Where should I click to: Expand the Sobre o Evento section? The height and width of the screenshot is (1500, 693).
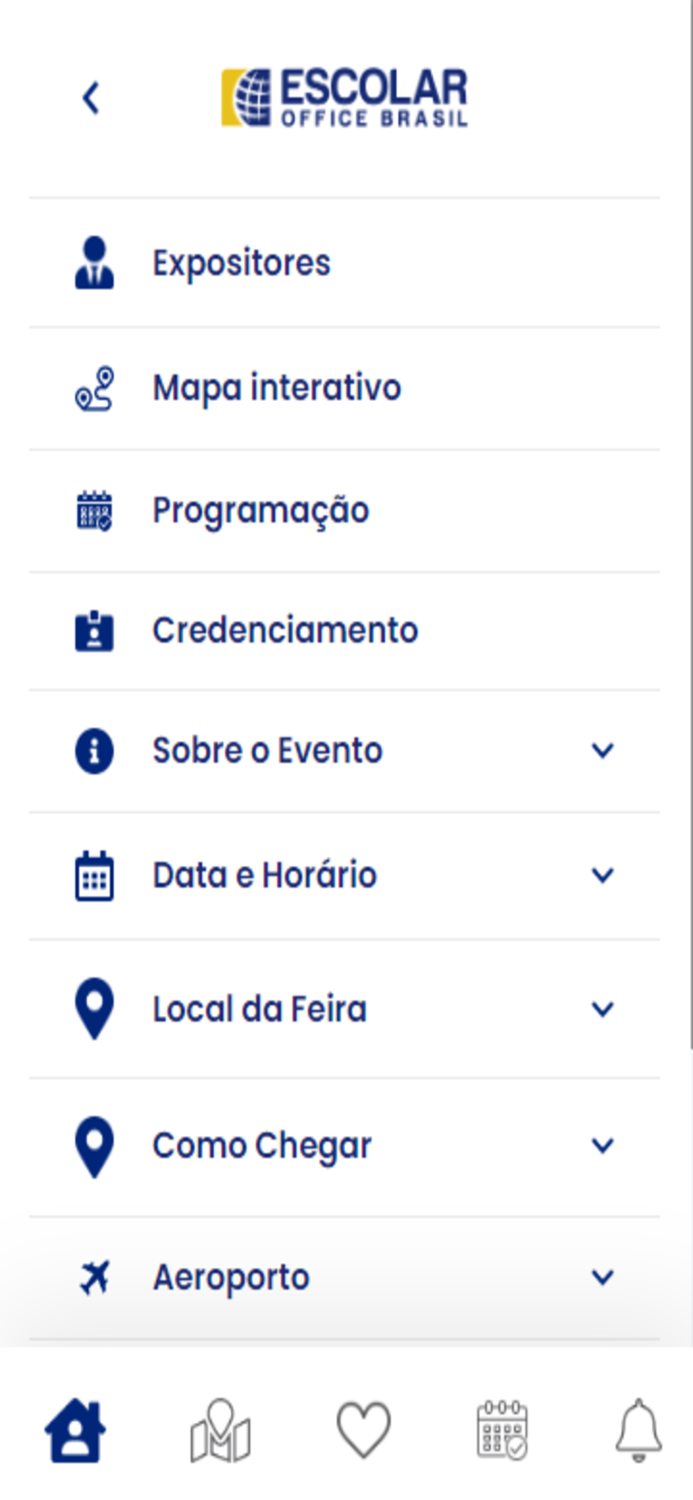coord(602,749)
